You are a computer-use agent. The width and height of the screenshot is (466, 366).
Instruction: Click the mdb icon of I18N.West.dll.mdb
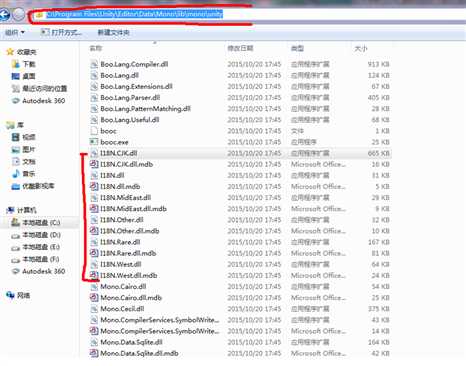pos(94,275)
